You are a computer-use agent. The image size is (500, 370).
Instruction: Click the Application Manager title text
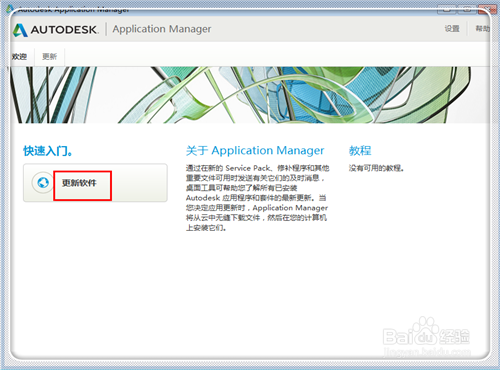click(162, 29)
